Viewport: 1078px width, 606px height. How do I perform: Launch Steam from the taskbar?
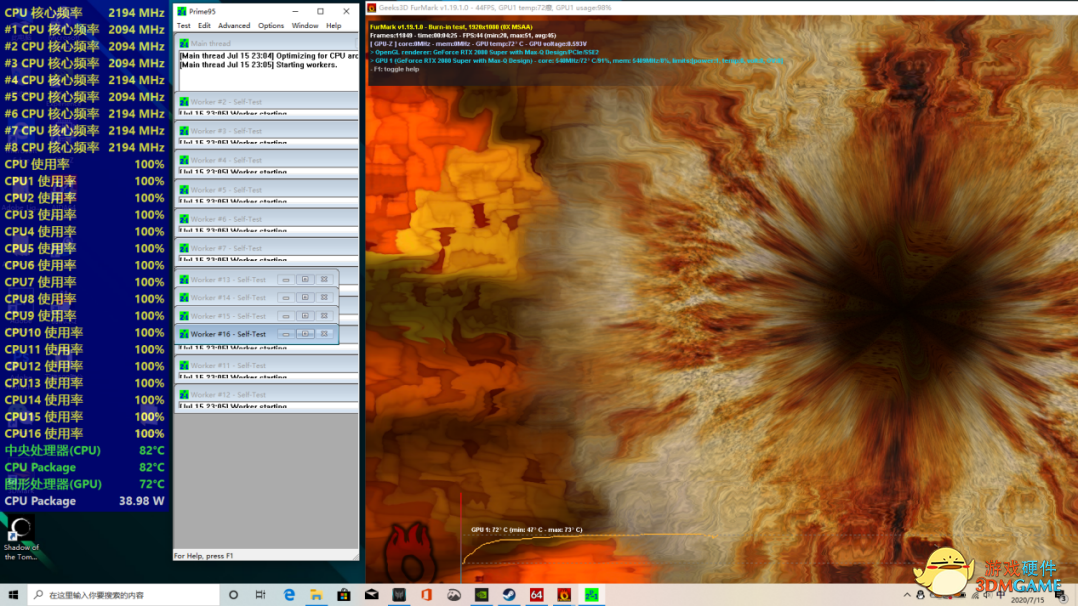(509, 595)
